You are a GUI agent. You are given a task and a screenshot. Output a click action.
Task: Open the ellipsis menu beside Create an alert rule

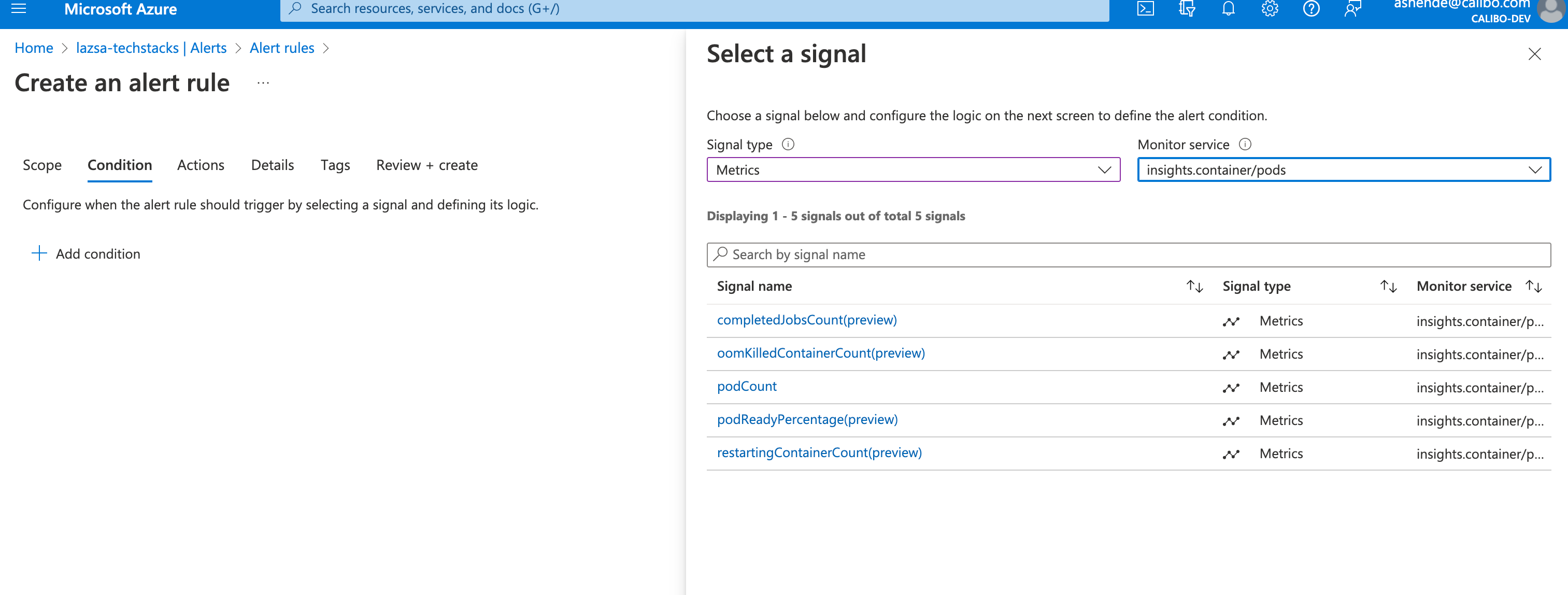[x=263, y=83]
